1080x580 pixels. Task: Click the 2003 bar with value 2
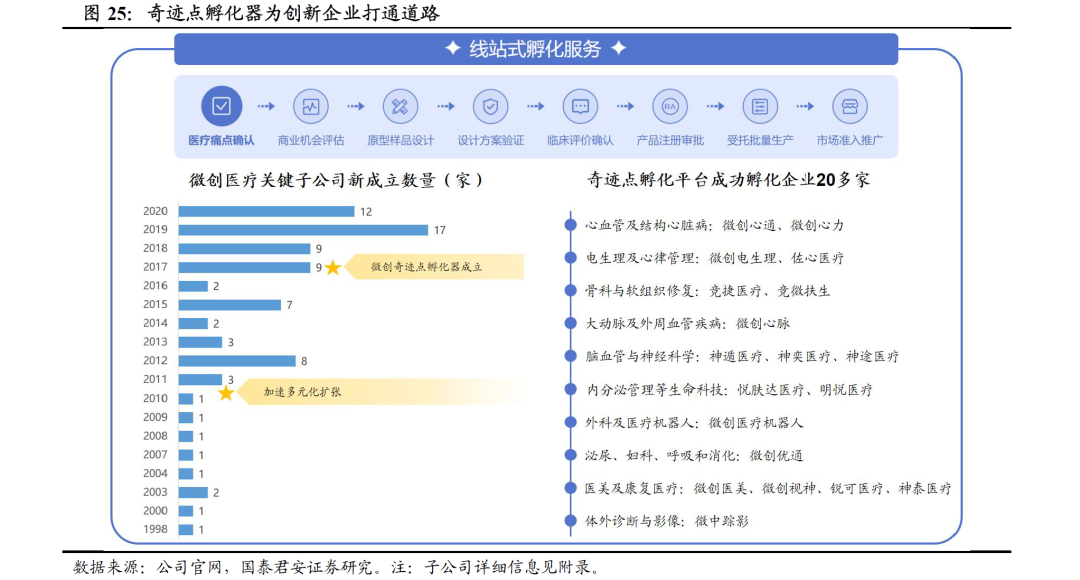coord(194,493)
